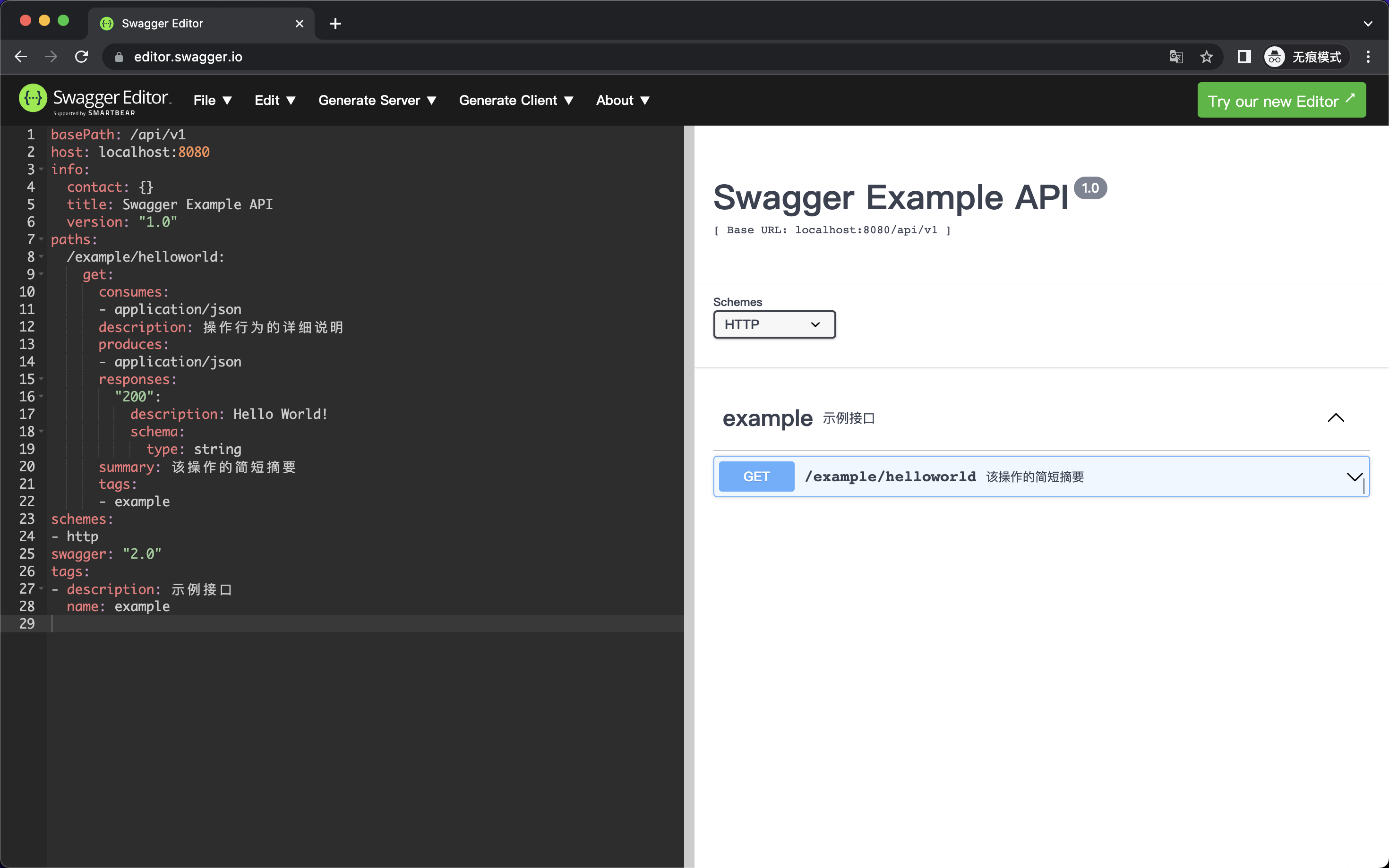Click the back navigation arrow
This screenshot has width=1389, height=868.
coord(21,56)
